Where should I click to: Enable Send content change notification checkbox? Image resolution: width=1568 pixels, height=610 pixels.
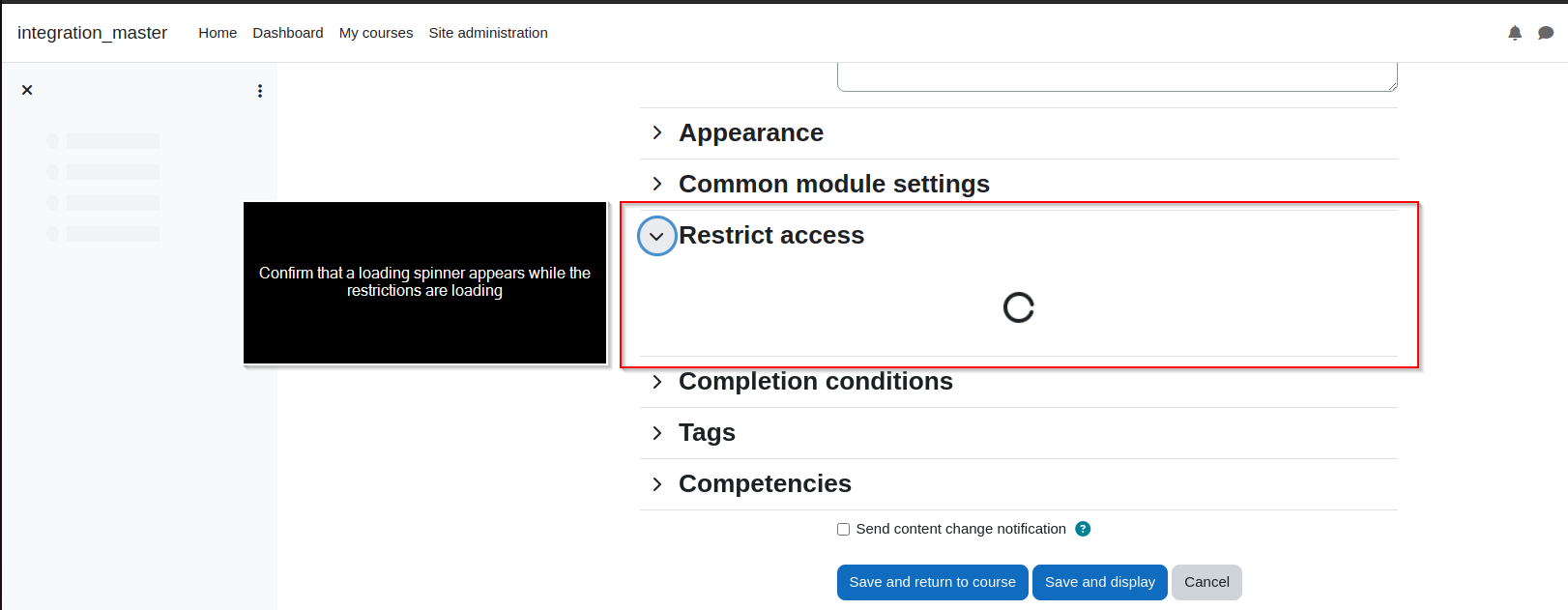pyautogui.click(x=843, y=529)
